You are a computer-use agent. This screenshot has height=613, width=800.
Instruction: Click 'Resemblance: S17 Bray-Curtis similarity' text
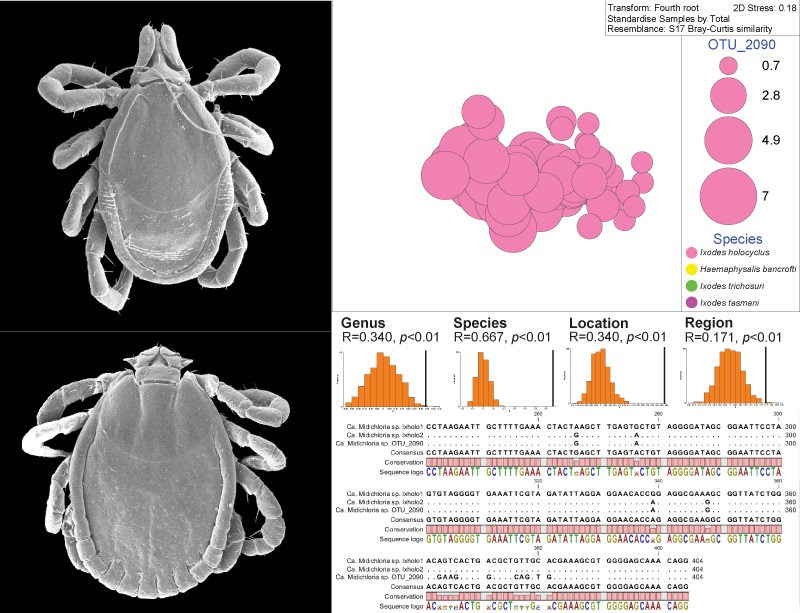[690, 29]
